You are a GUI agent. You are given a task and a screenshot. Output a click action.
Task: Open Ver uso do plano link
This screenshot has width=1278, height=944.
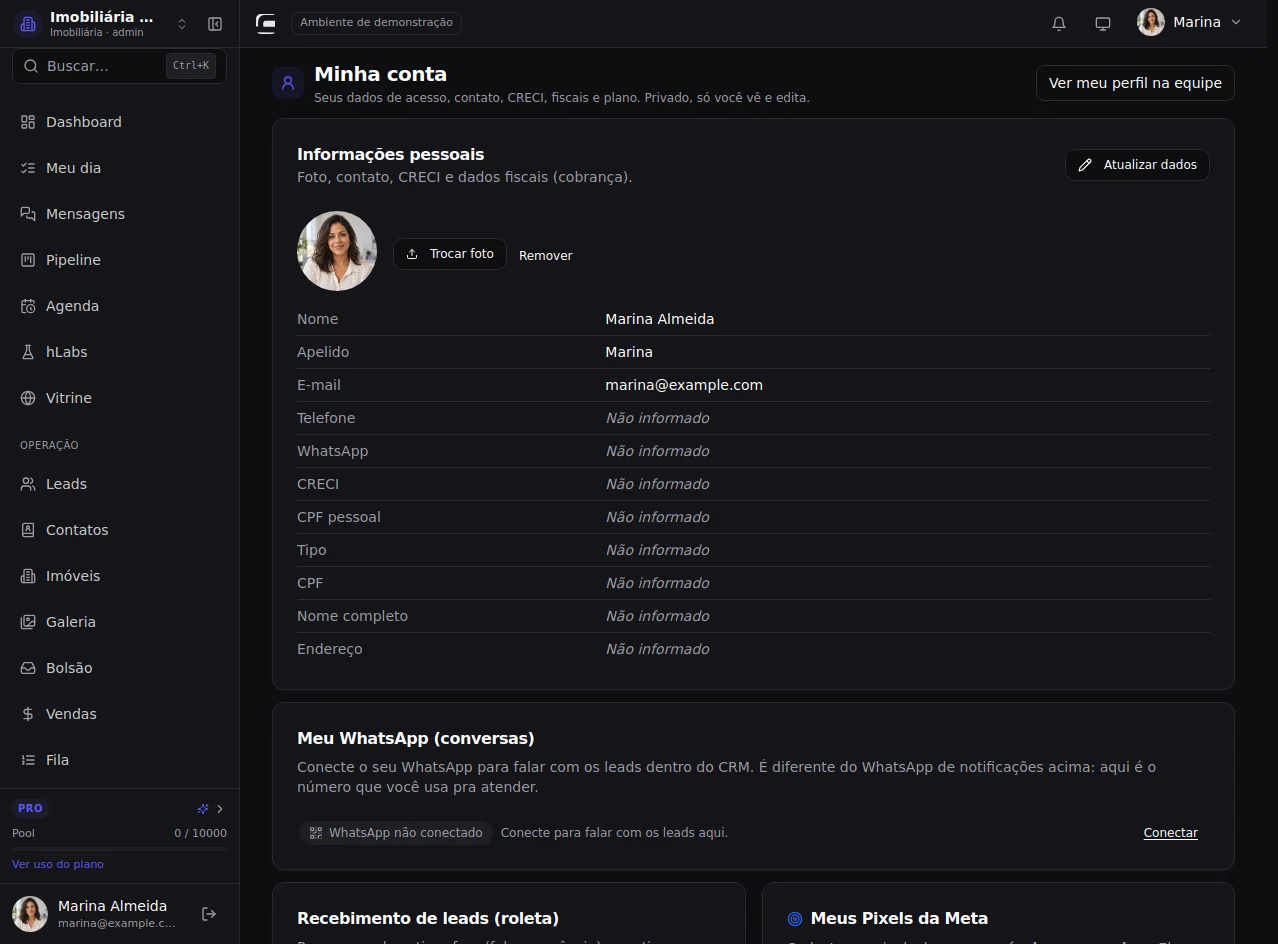click(58, 864)
